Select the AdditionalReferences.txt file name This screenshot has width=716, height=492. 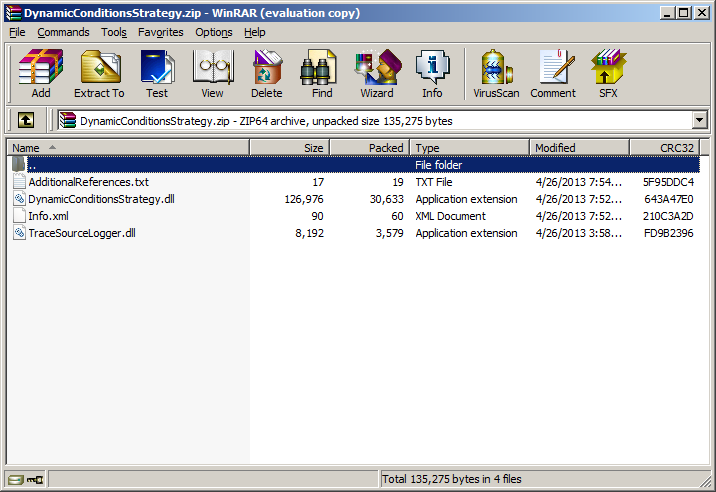[x=89, y=182]
